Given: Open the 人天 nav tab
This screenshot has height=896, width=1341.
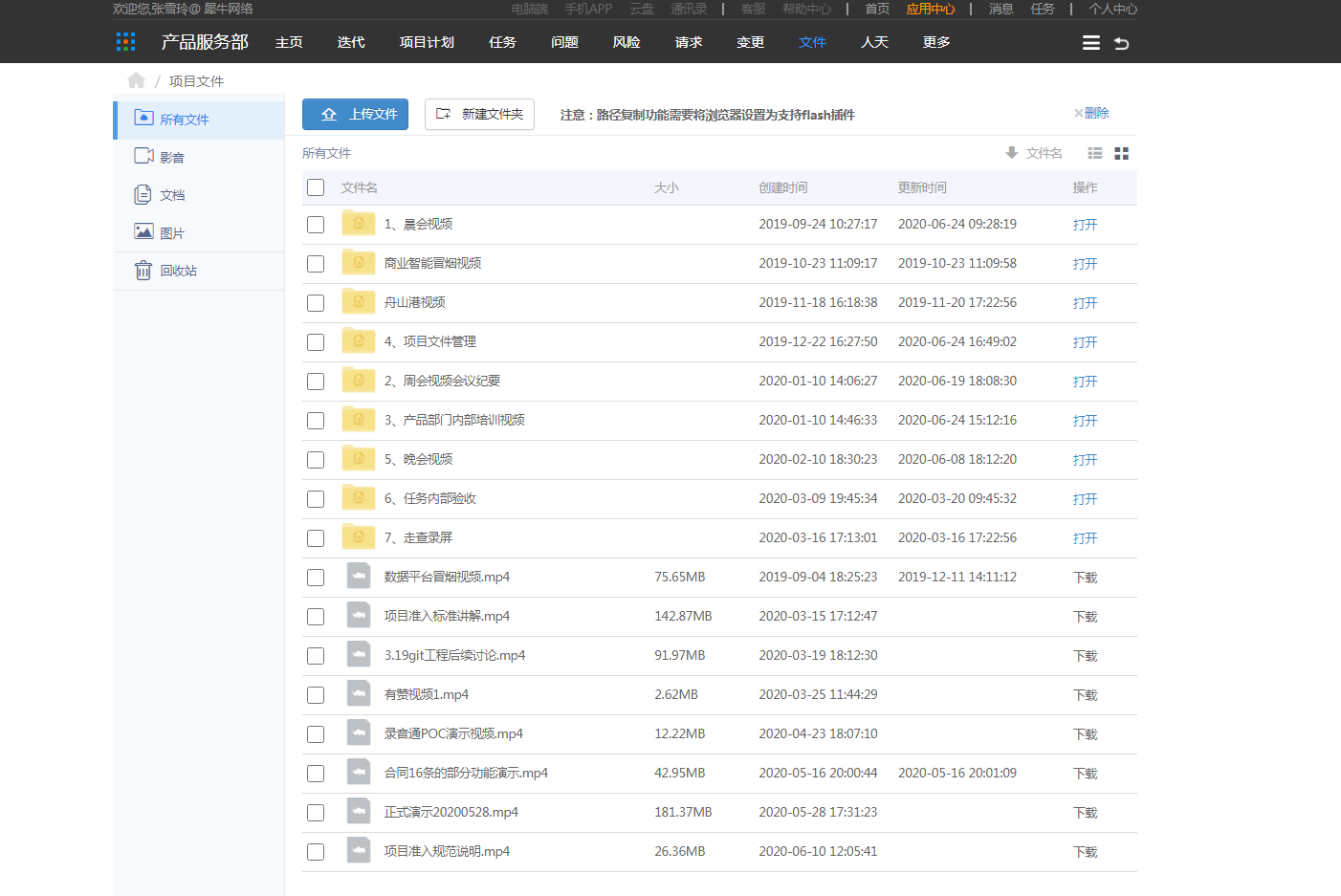Looking at the screenshot, I should (874, 42).
